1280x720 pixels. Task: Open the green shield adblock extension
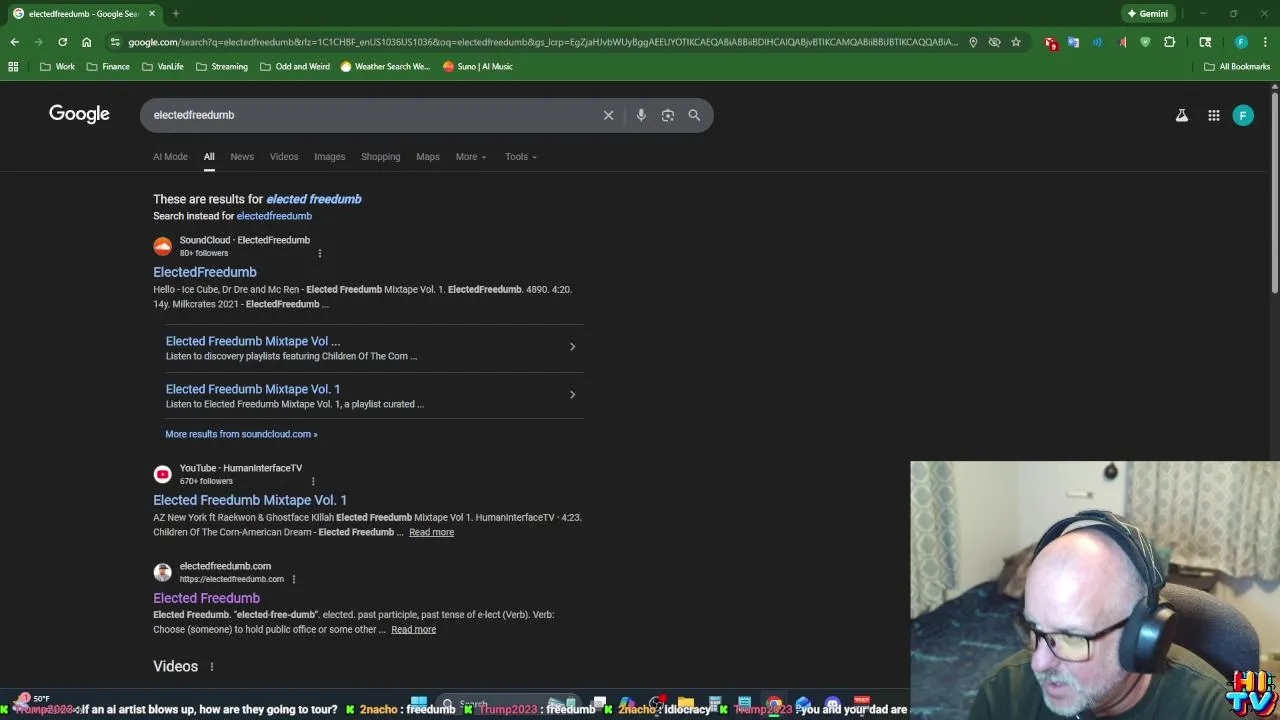tap(1145, 42)
